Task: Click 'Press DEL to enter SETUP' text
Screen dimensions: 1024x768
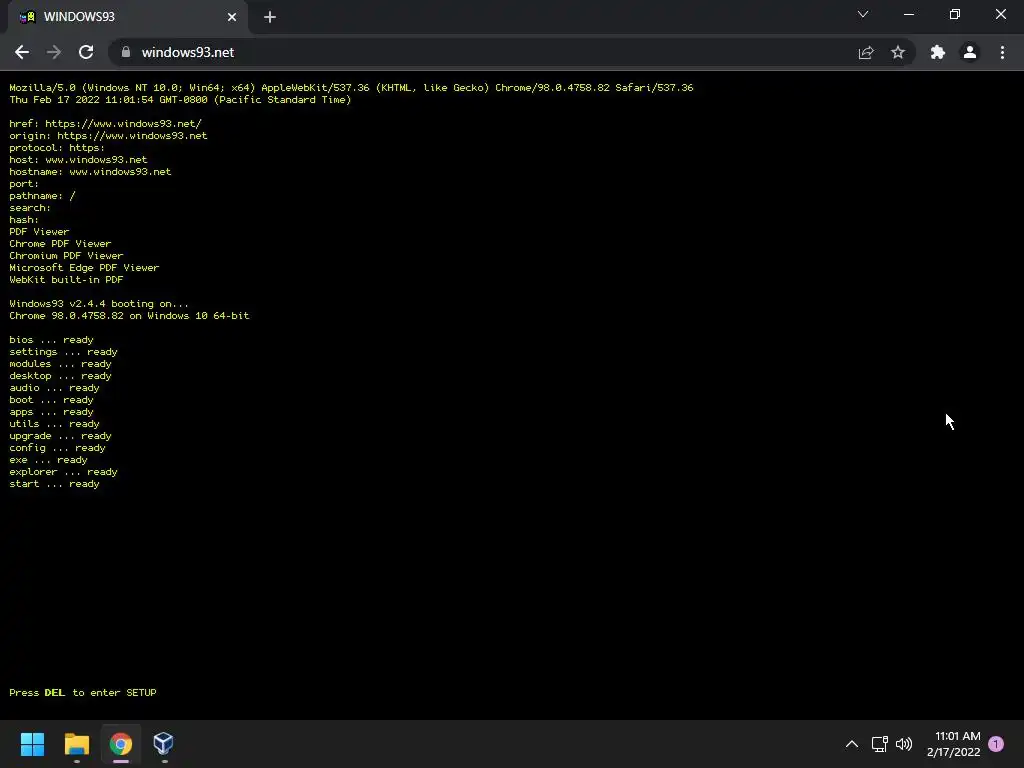Action: pyautogui.click(x=83, y=692)
